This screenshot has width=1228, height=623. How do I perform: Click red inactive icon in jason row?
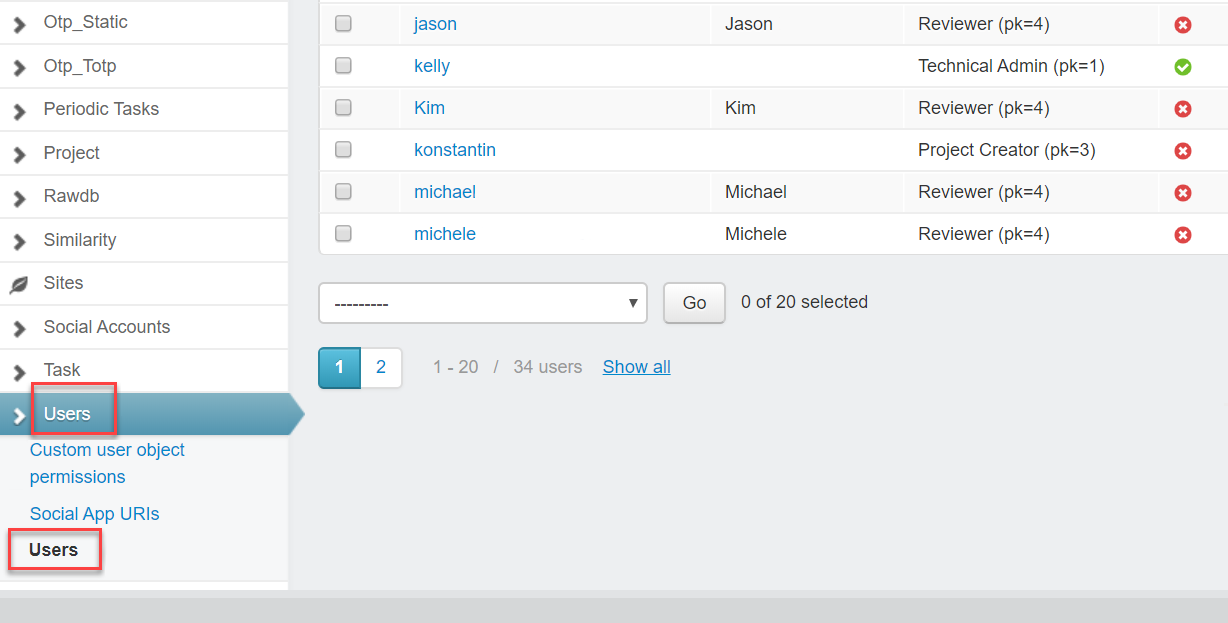point(1182,25)
